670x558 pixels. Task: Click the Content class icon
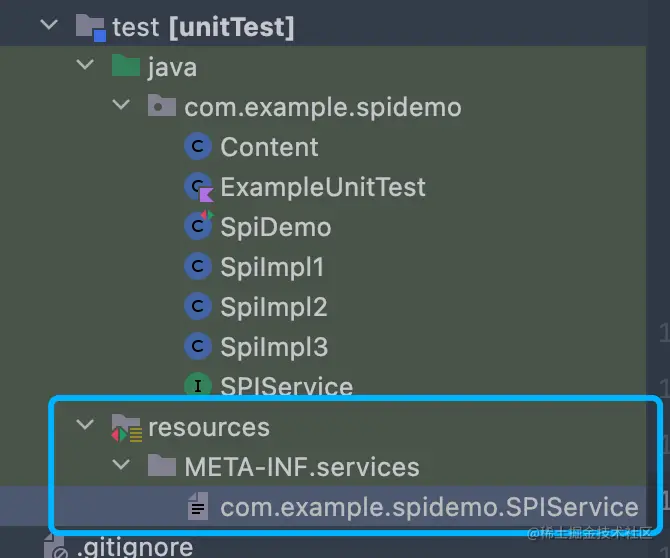(x=199, y=147)
